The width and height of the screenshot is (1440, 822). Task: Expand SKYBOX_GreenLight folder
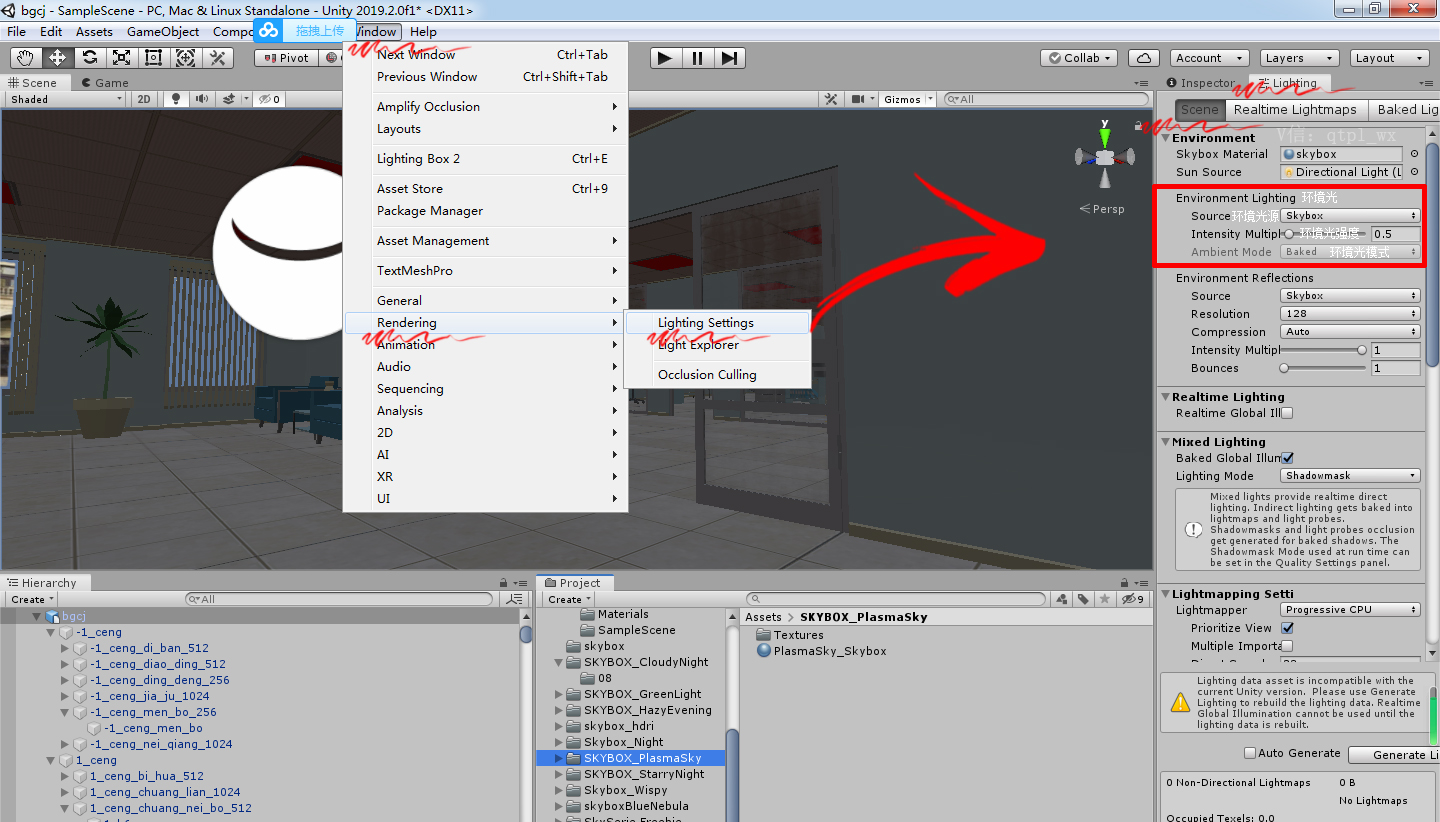[560, 694]
